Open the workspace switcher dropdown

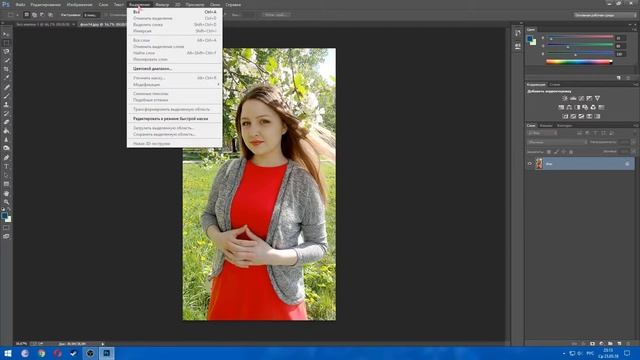pyautogui.click(x=605, y=15)
